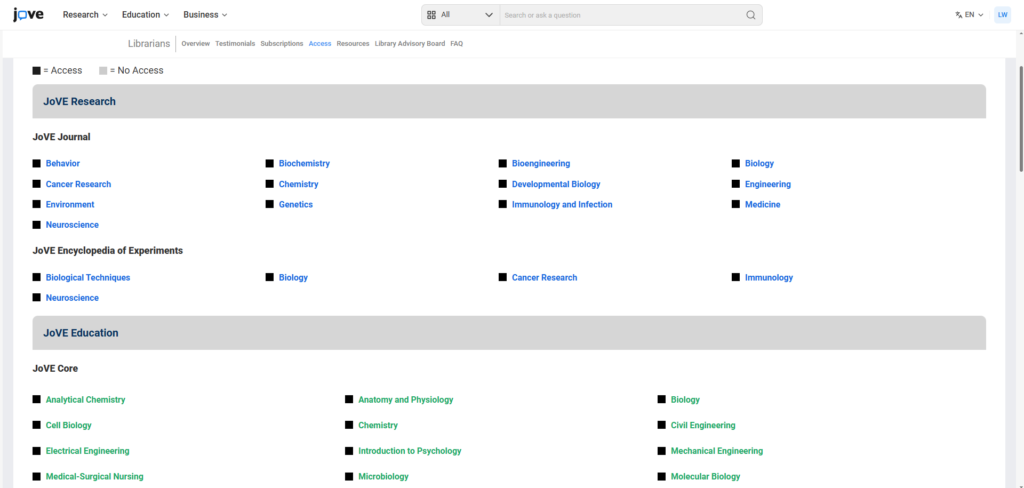Screen dimensions: 1024x488
Task: Expand the Research dropdown menu
Action: click(x=86, y=15)
